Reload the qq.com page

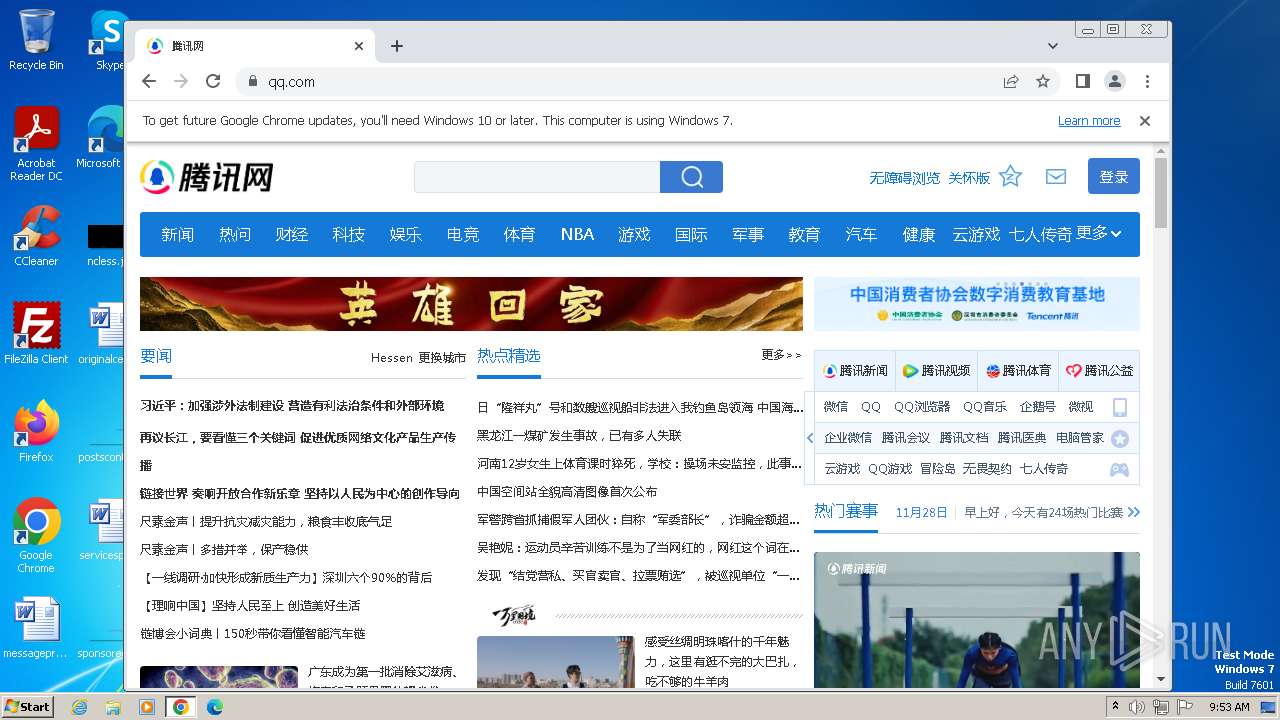coord(213,81)
